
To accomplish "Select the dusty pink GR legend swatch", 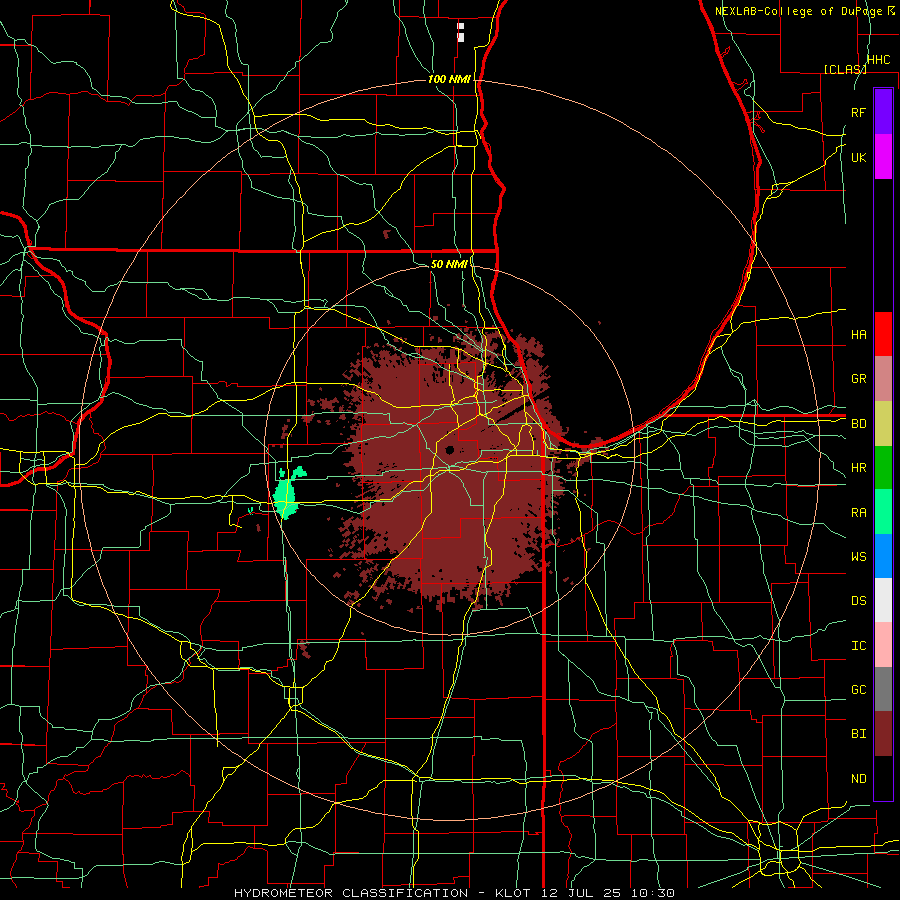I will pyautogui.click(x=883, y=379).
